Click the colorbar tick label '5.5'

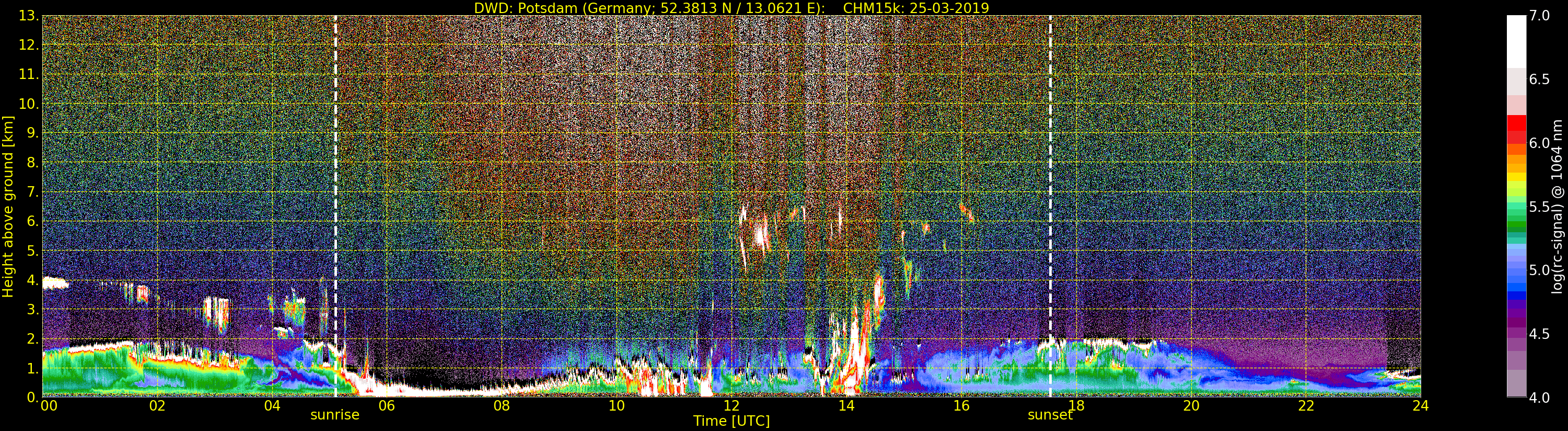[x=1539, y=207]
